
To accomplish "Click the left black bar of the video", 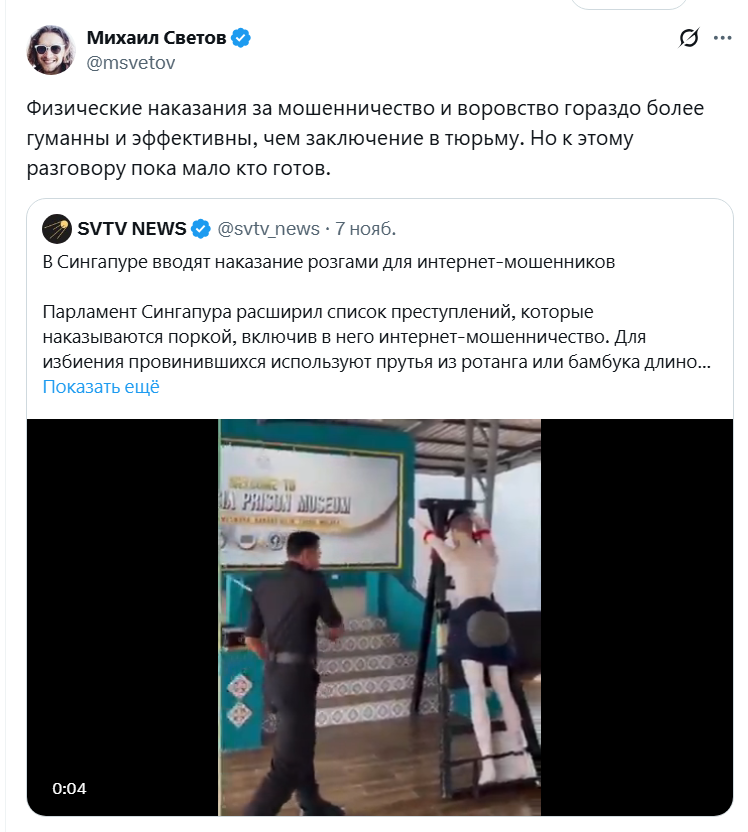I will (x=123, y=617).
